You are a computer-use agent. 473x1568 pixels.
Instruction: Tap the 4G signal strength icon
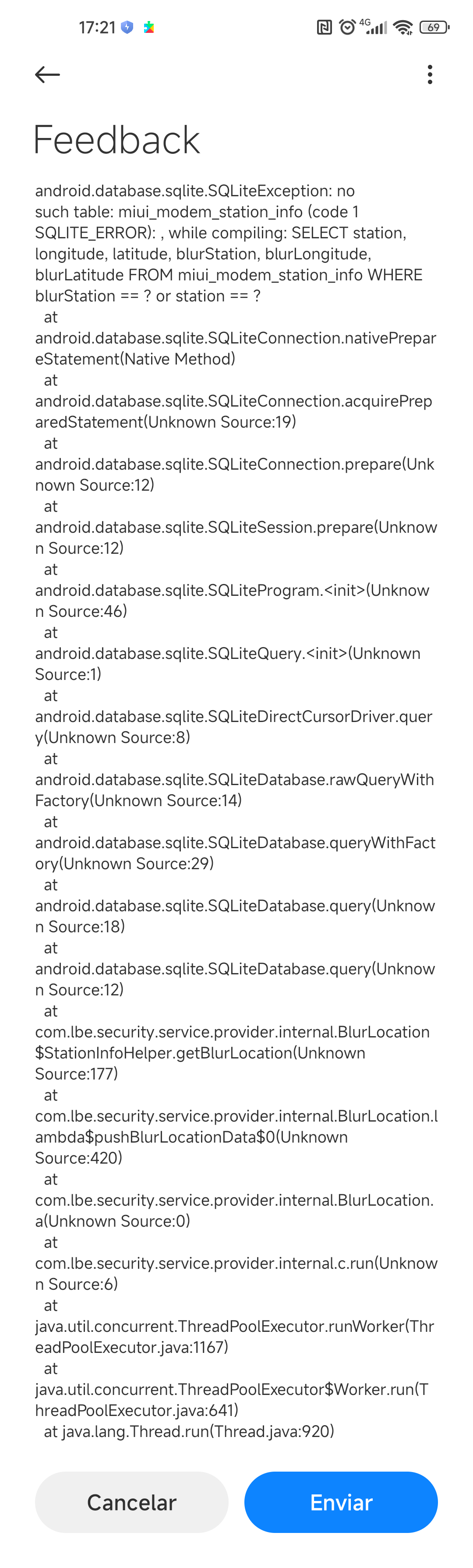[x=374, y=27]
